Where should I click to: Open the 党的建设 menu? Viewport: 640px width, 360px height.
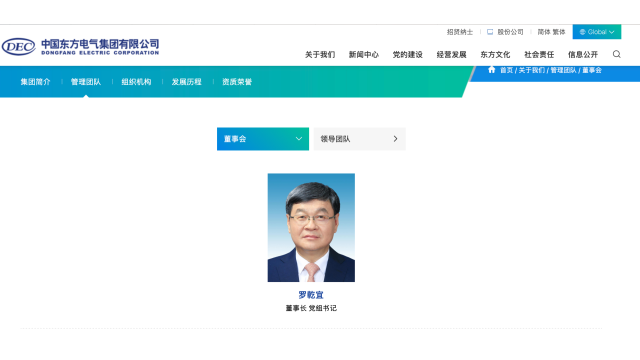pos(407,55)
